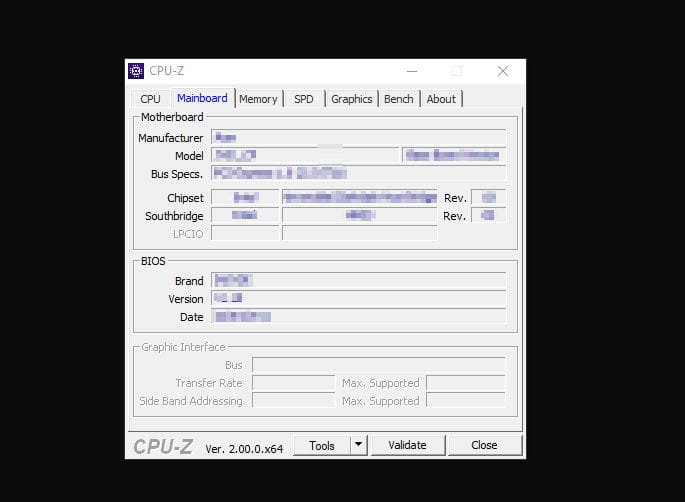This screenshot has width=685, height=502.
Task: Click the 'Motherboard' group label
Action: click(x=172, y=117)
